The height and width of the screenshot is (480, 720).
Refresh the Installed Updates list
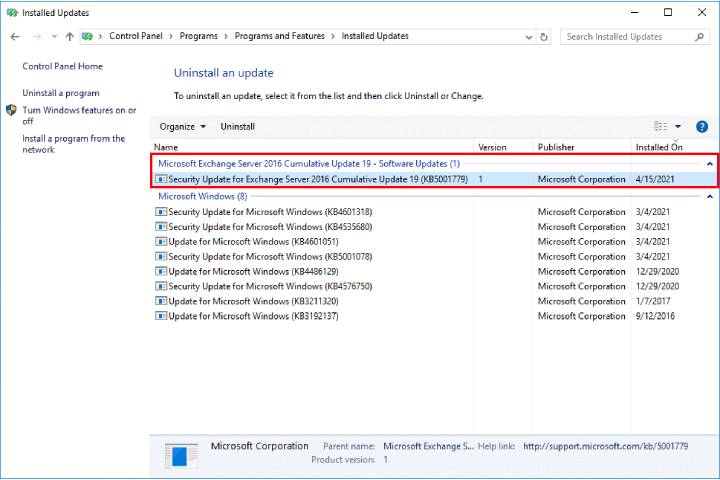[544, 37]
